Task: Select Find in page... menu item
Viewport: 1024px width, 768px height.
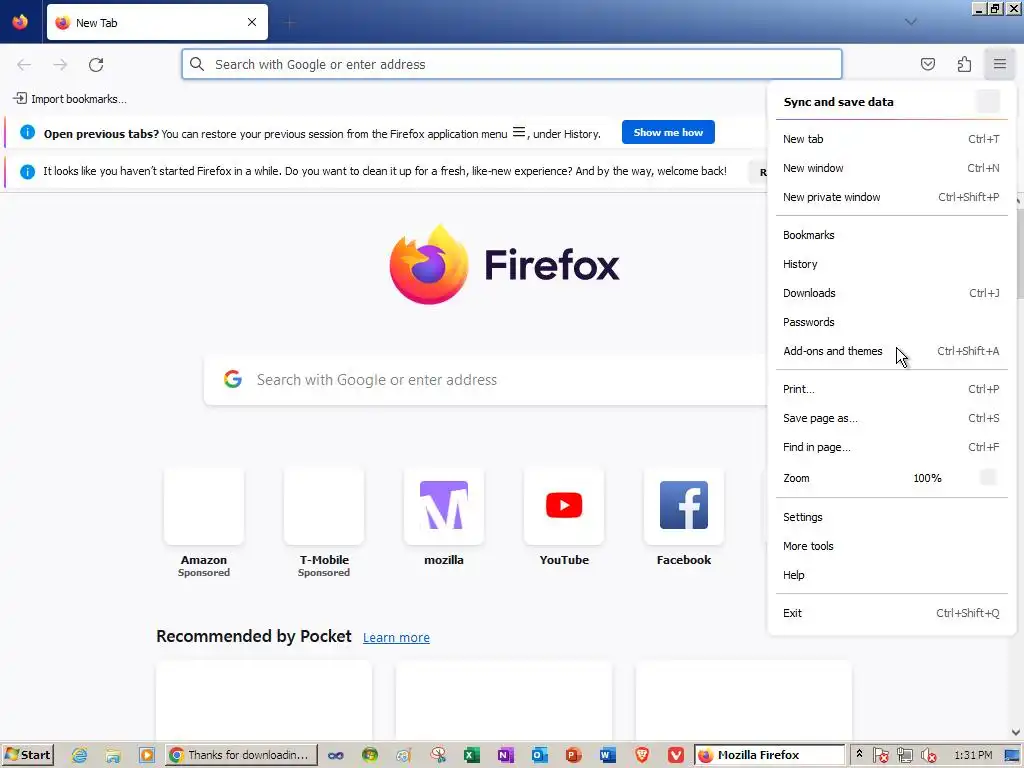Action: (891, 447)
